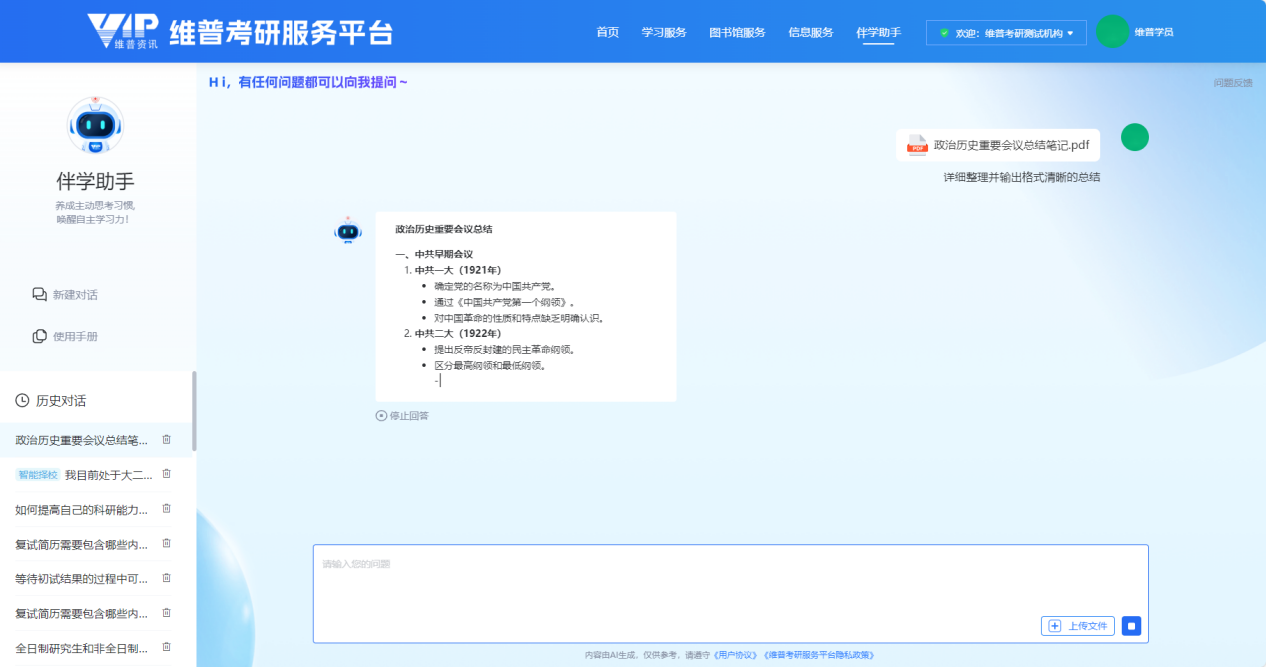Go to 图书馆服务 in top navigation
Screen dimensions: 1266x667
coord(737,33)
